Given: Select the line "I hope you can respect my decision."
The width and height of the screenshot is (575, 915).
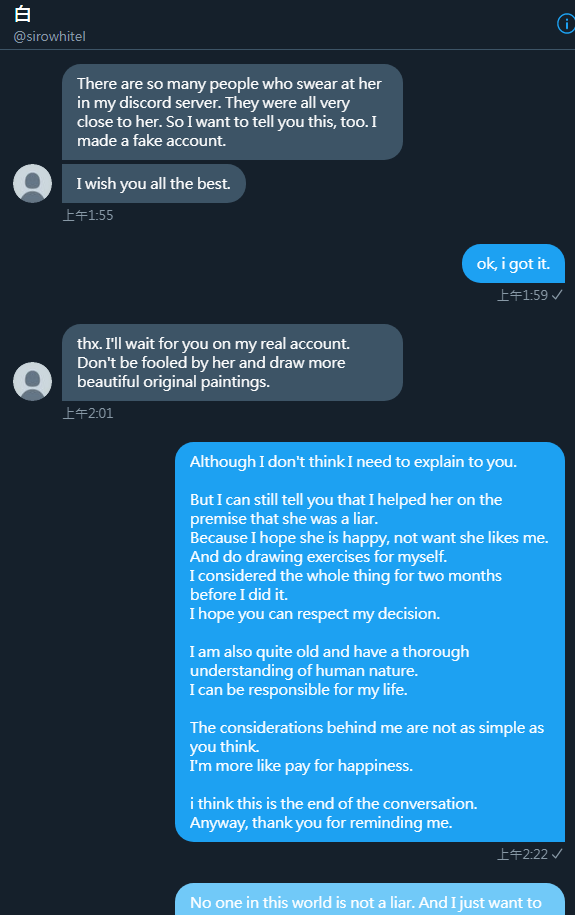Looking at the screenshot, I should [315, 614].
